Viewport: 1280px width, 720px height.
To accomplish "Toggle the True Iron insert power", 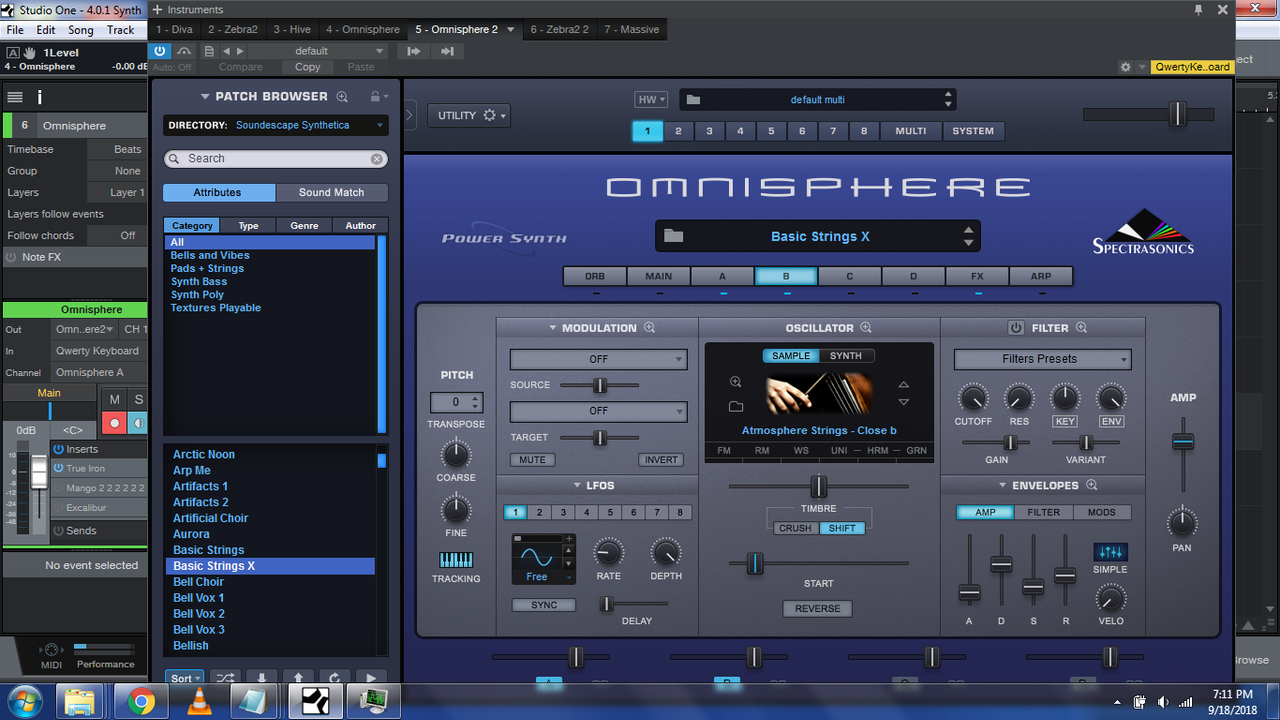I will [58, 468].
